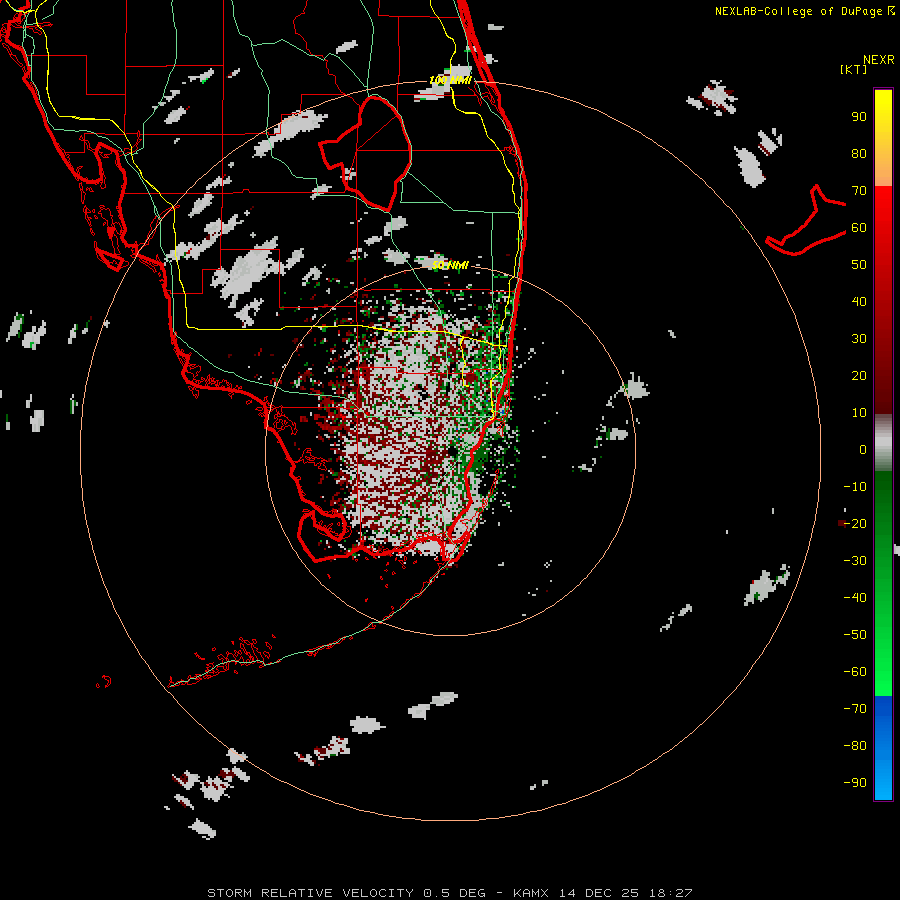
Task: Click the 80 value on velocity scale
Action: coord(859,153)
